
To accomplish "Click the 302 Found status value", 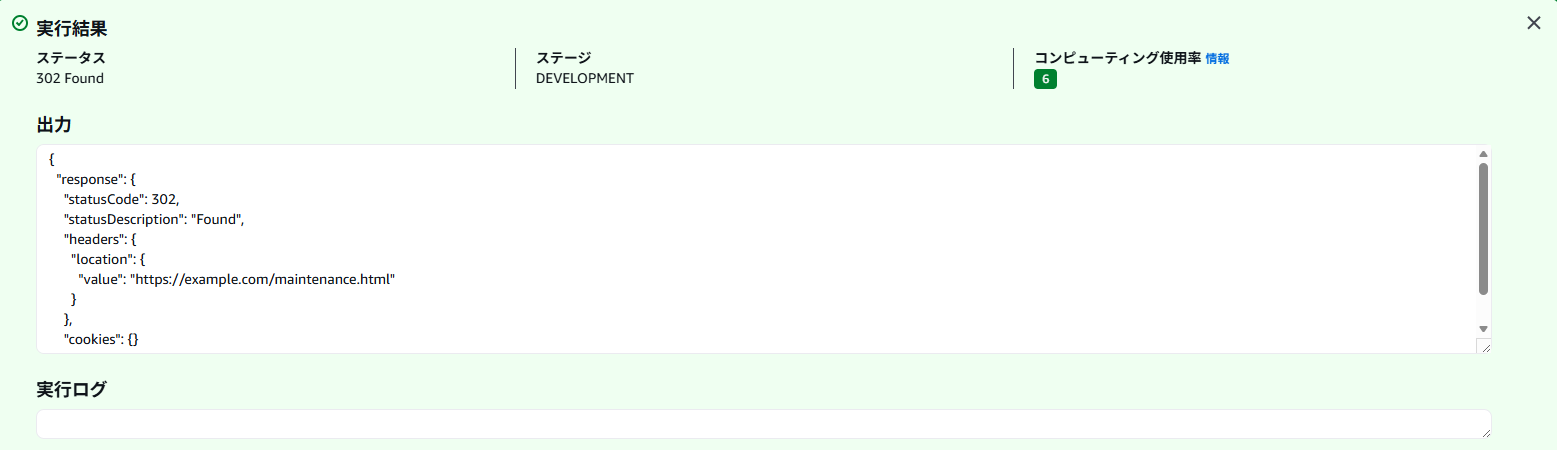I will [70, 78].
